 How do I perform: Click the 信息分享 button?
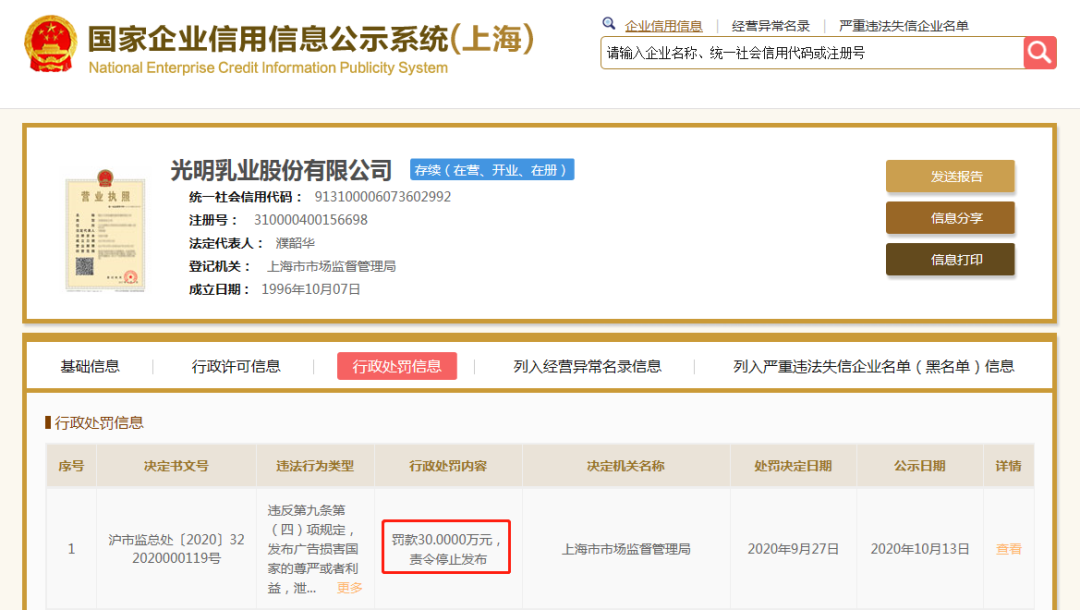[x=950, y=218]
